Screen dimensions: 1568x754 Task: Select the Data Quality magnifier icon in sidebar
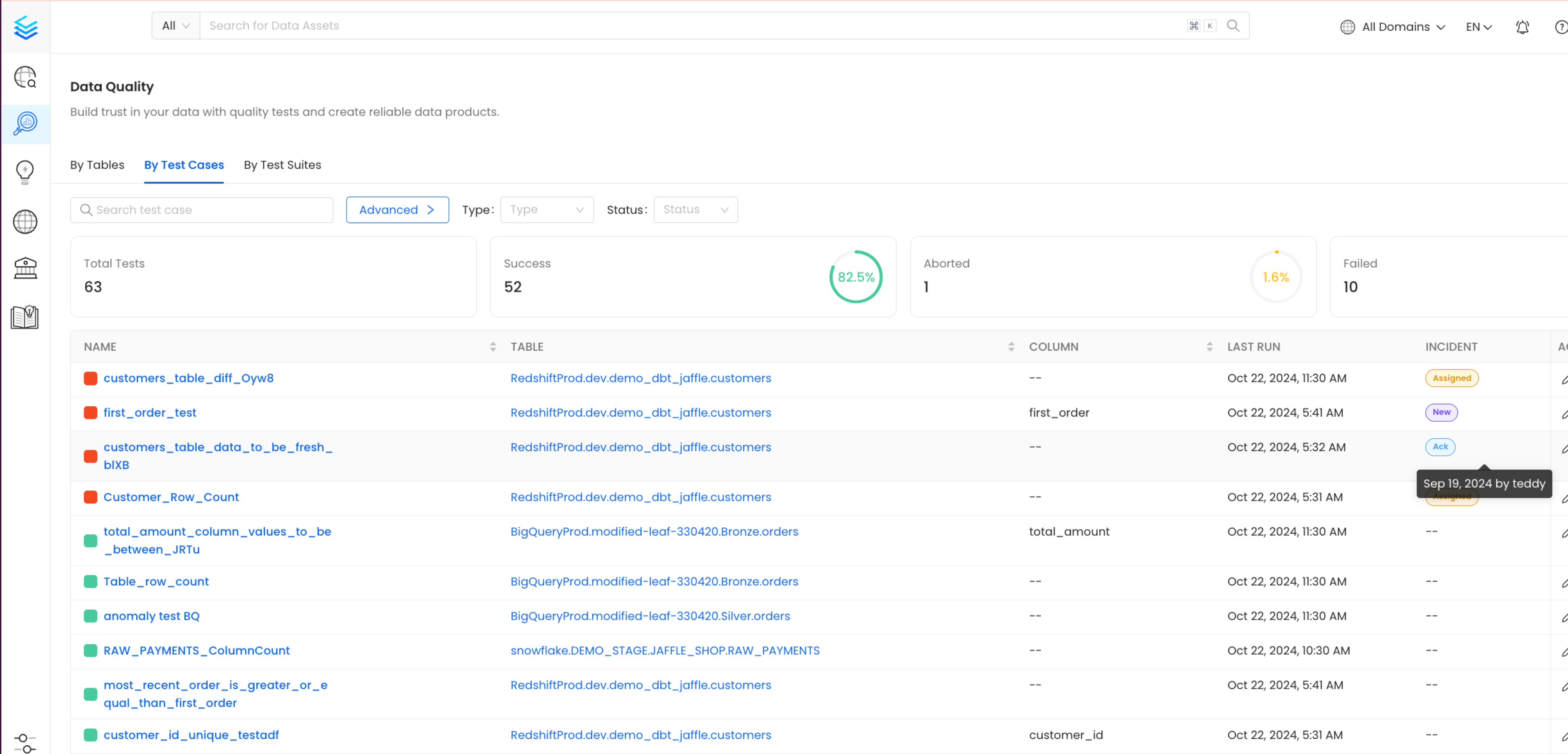click(x=25, y=124)
